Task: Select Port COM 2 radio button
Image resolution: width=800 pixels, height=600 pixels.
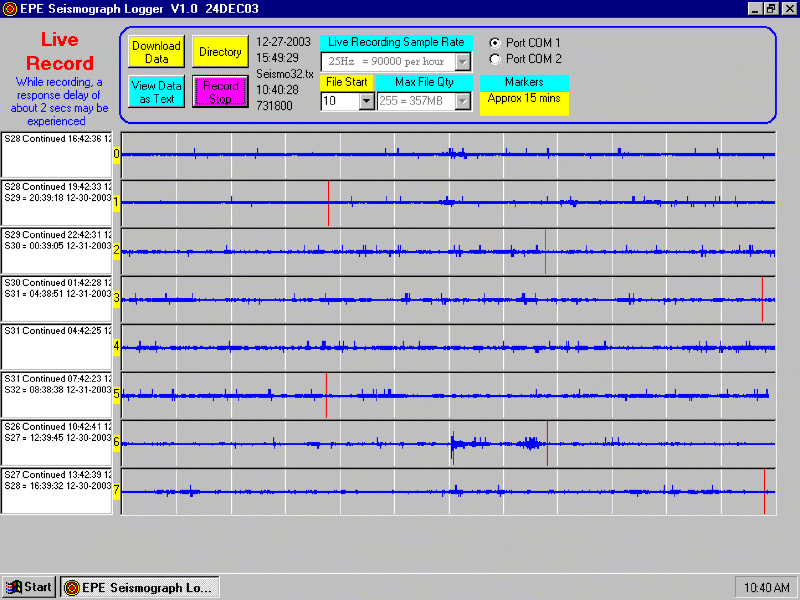Action: coord(495,59)
